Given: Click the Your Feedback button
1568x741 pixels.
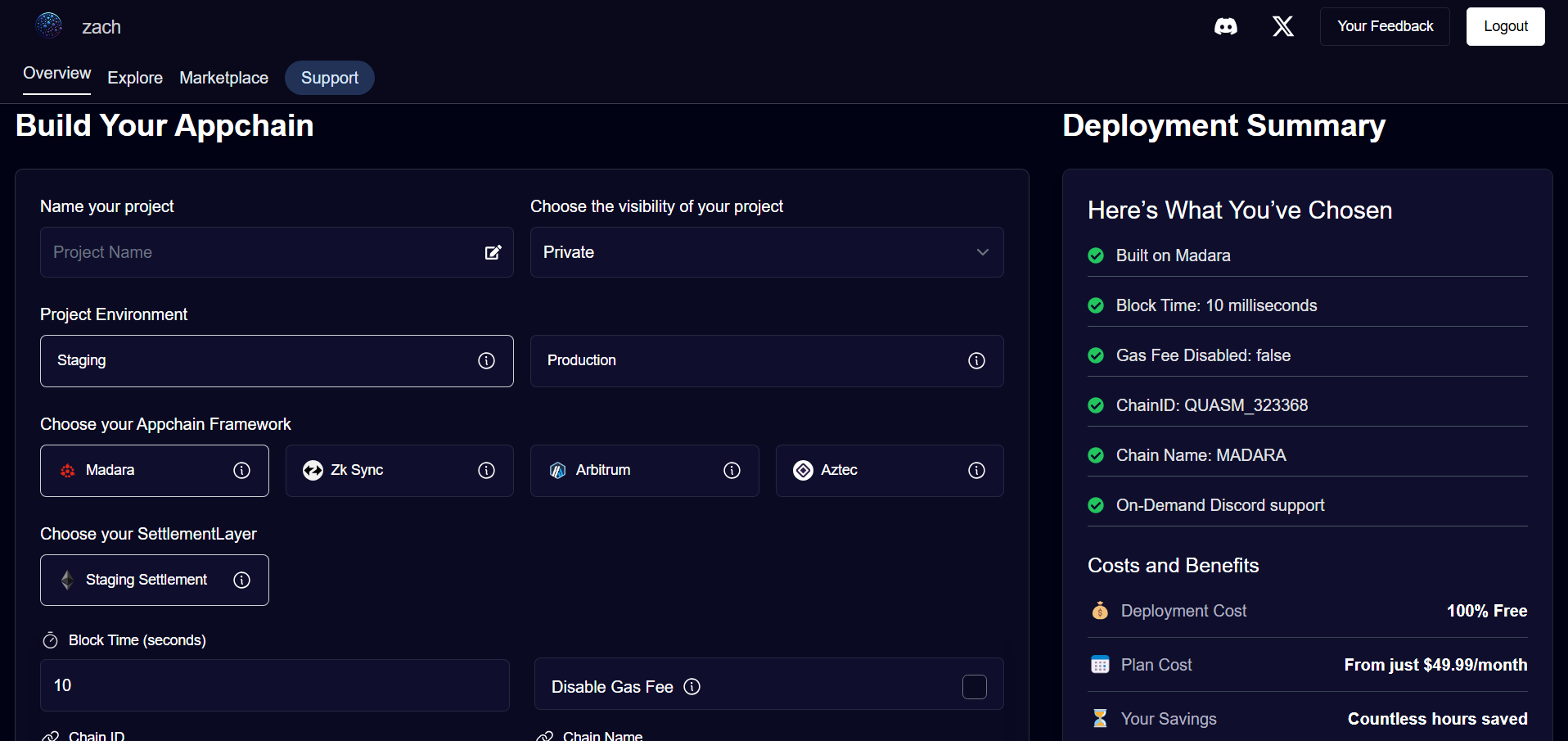Looking at the screenshot, I should pyautogui.click(x=1385, y=26).
